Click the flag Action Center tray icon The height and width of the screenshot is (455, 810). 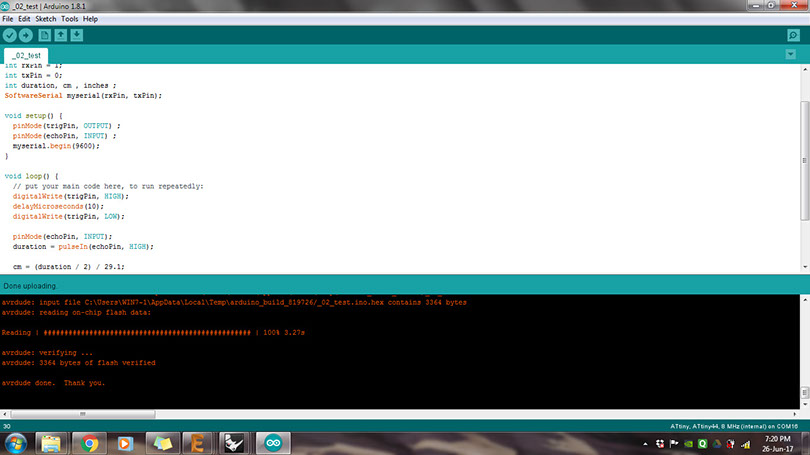coord(674,444)
